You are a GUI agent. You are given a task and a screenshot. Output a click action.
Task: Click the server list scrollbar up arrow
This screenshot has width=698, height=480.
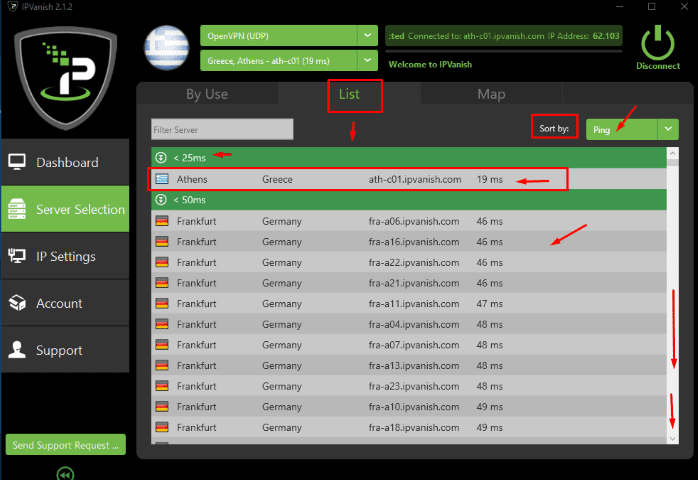pos(672,153)
